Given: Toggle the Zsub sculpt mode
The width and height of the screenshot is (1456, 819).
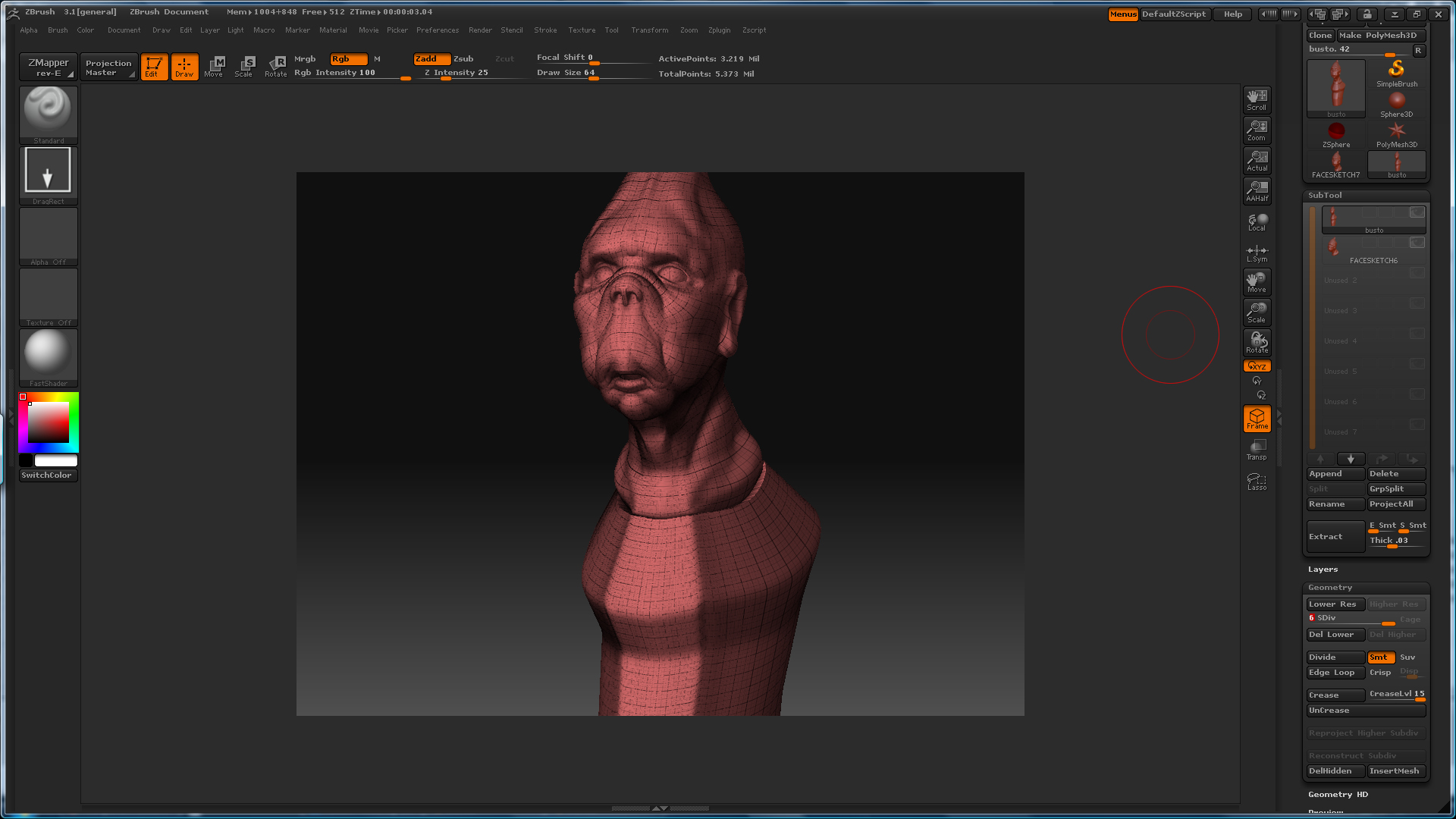Looking at the screenshot, I should [x=463, y=58].
